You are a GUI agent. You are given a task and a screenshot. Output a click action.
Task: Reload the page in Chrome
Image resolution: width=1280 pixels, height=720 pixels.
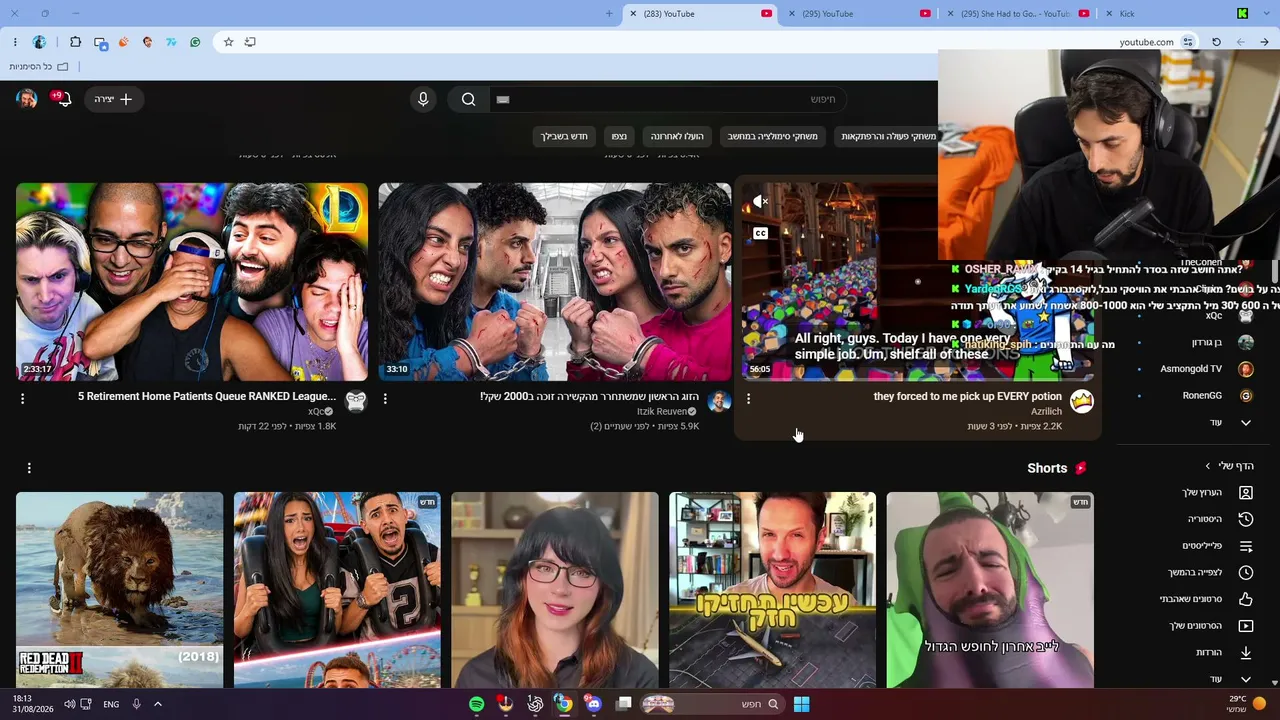click(x=1216, y=42)
